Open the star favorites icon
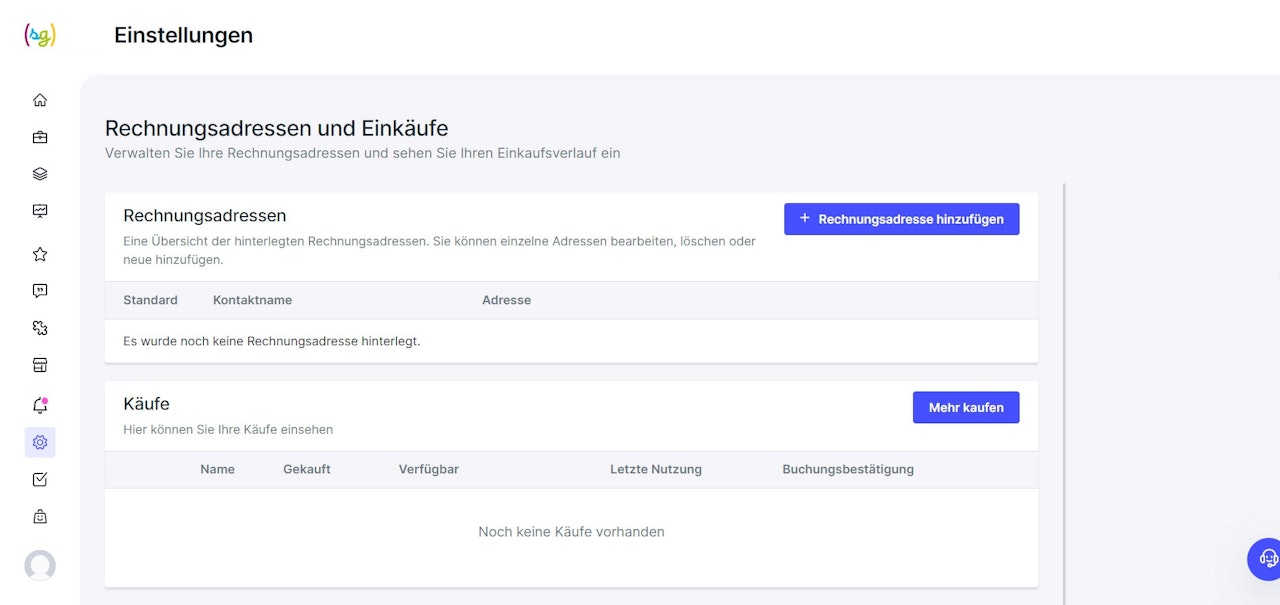 pos(40,254)
